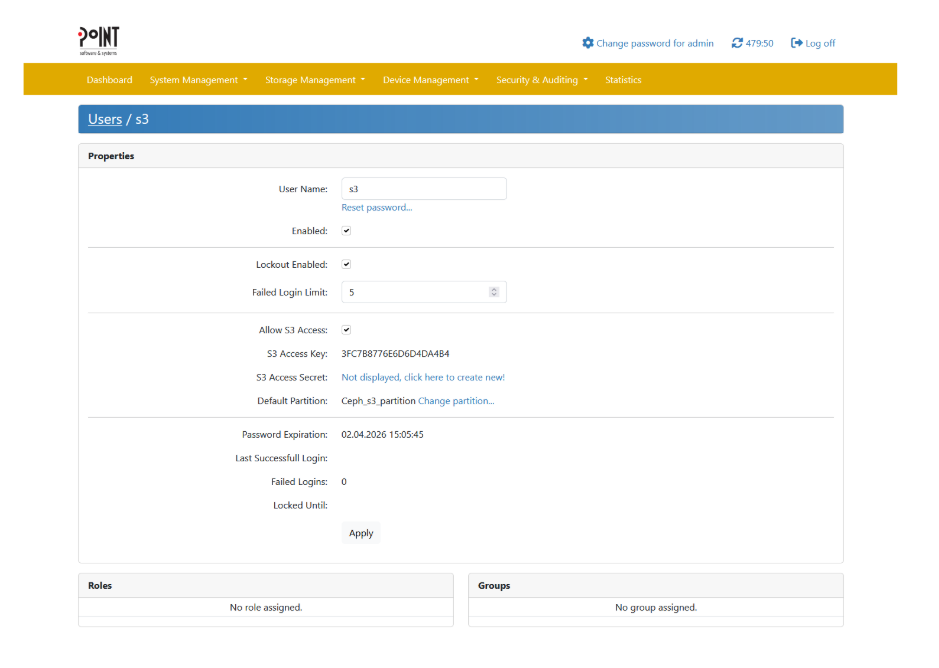Open Change password for admin link

[655, 43]
